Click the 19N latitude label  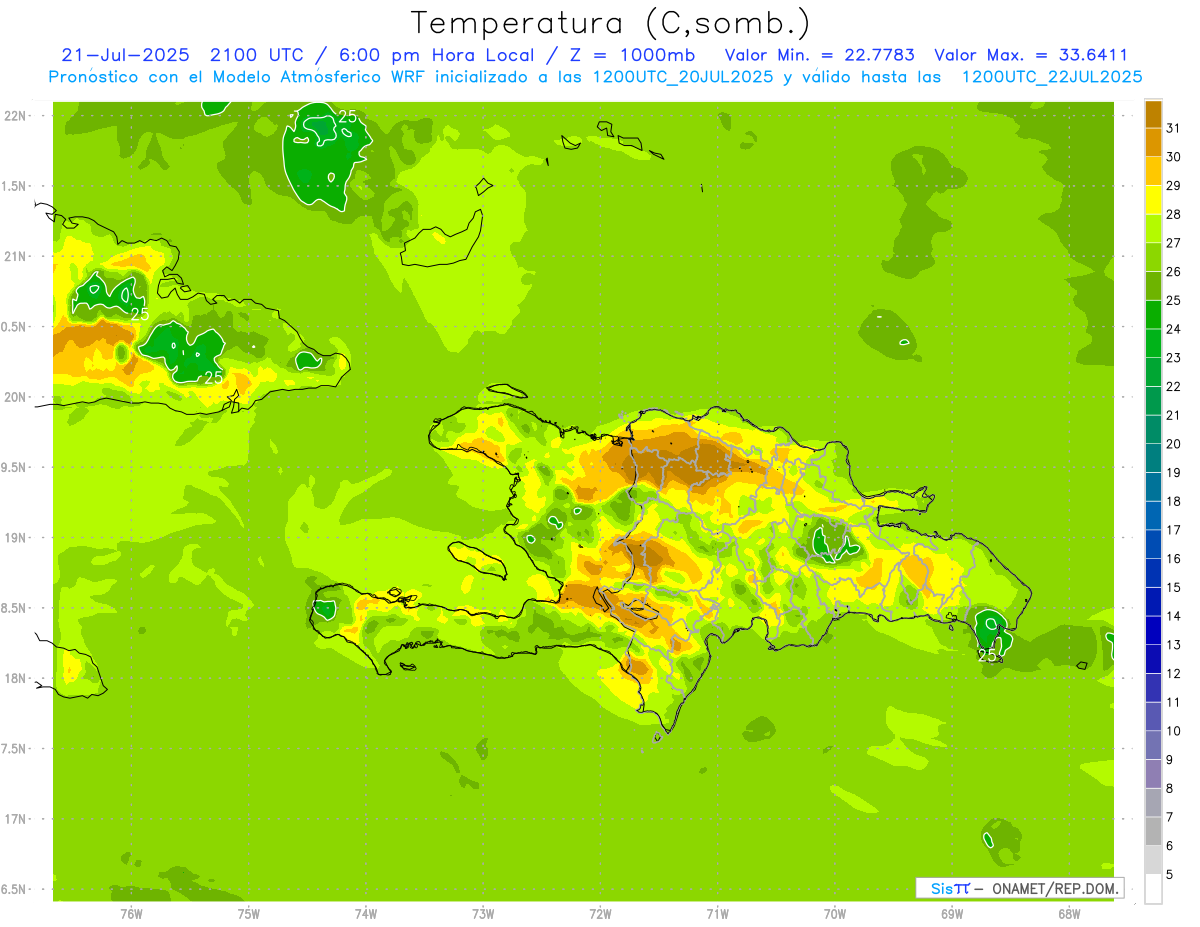(x=15, y=538)
